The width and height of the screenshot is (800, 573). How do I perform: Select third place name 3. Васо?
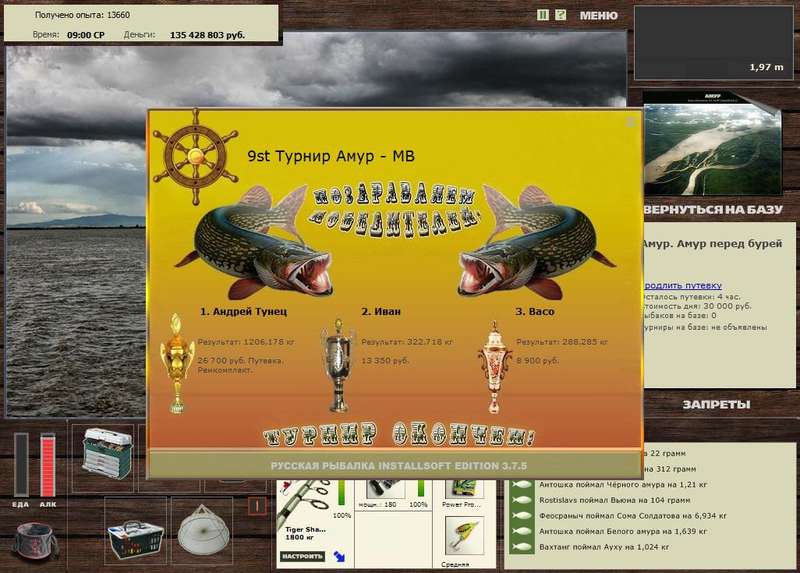coord(534,311)
